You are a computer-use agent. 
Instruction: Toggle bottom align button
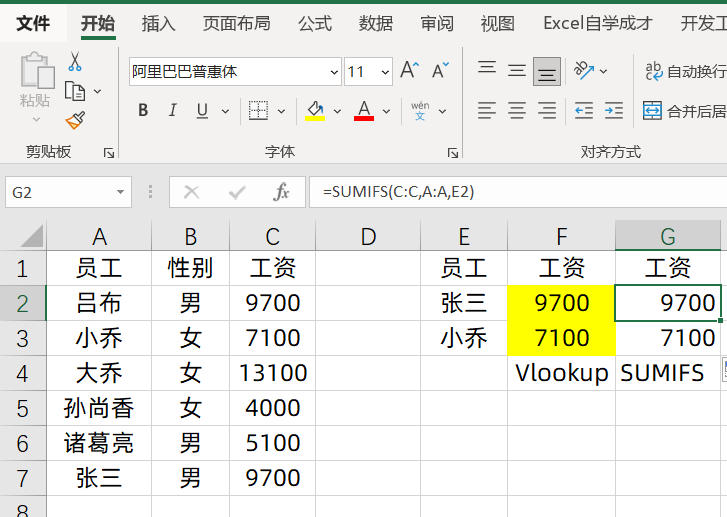(547, 71)
